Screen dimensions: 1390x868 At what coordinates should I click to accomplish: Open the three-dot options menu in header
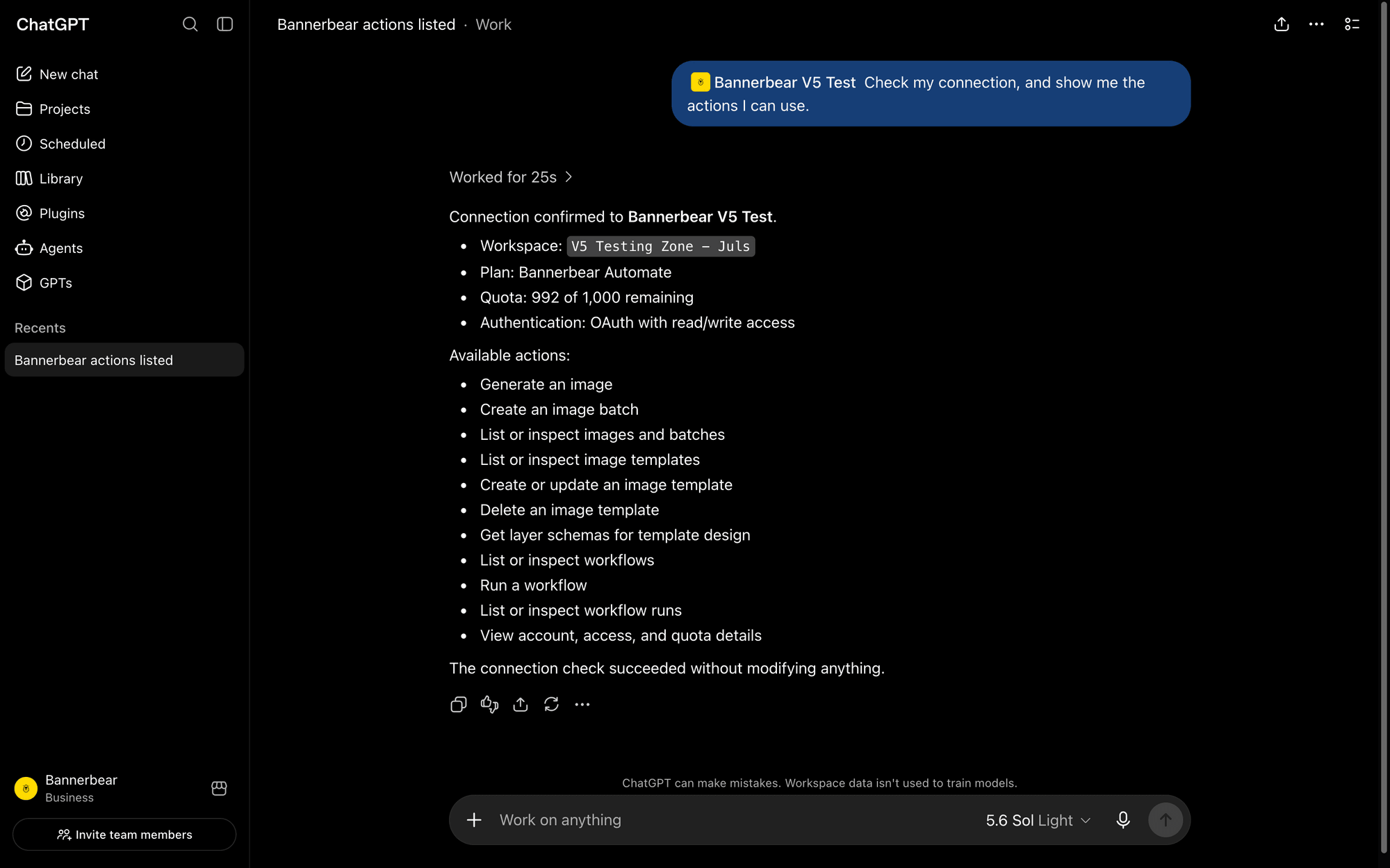pyautogui.click(x=1316, y=24)
